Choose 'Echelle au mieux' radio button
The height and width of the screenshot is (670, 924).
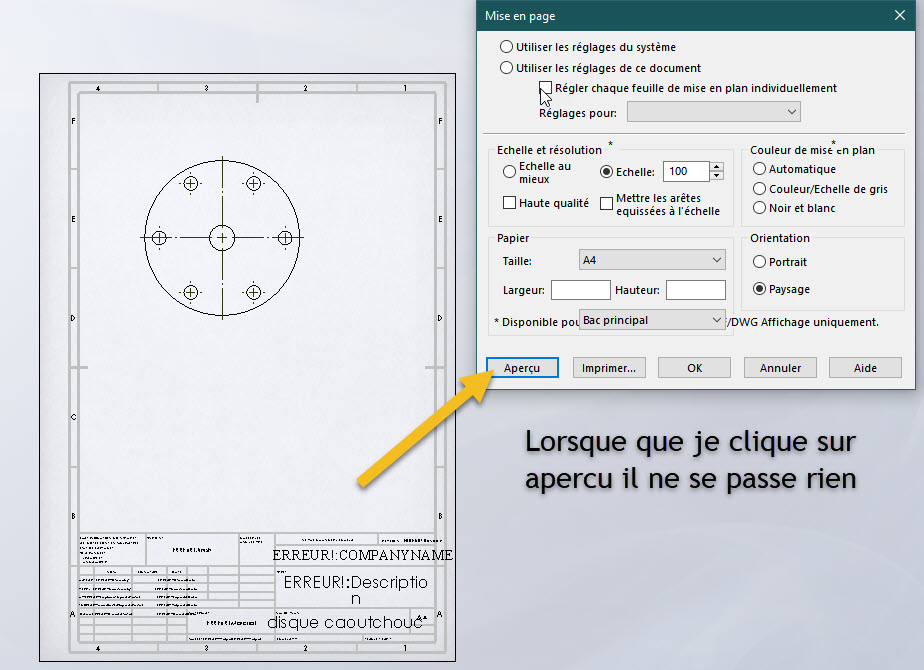click(510, 172)
